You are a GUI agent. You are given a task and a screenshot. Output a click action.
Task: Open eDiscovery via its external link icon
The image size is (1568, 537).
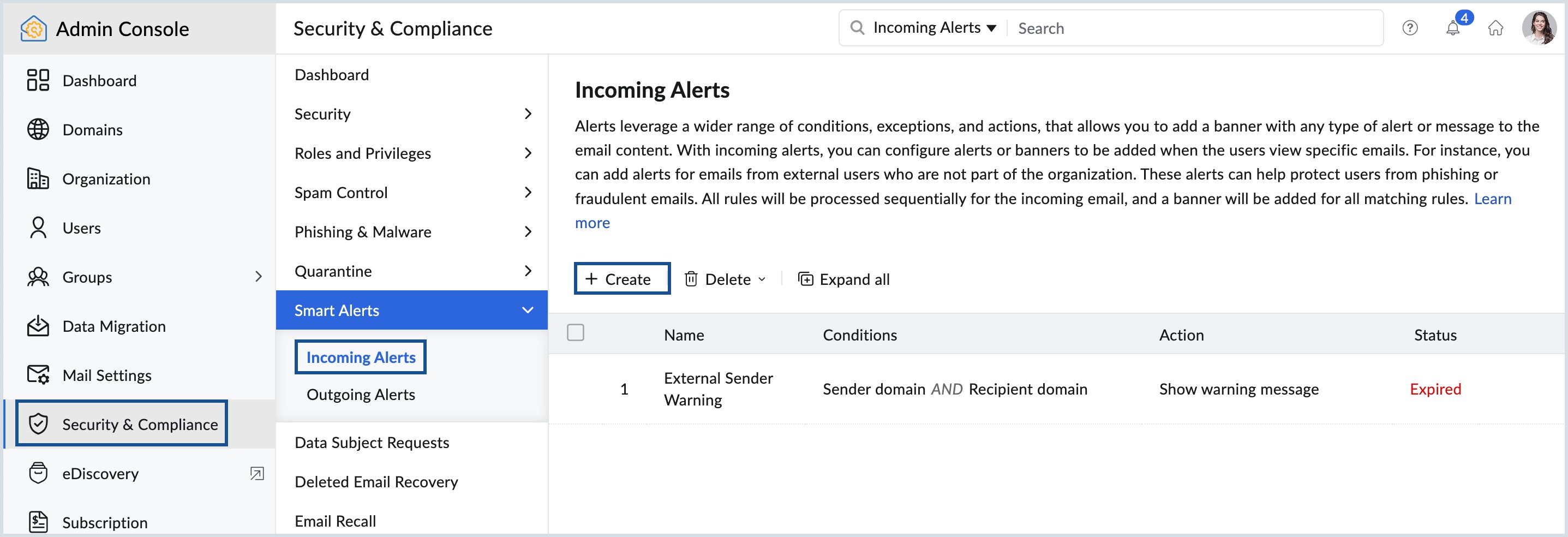point(258,473)
